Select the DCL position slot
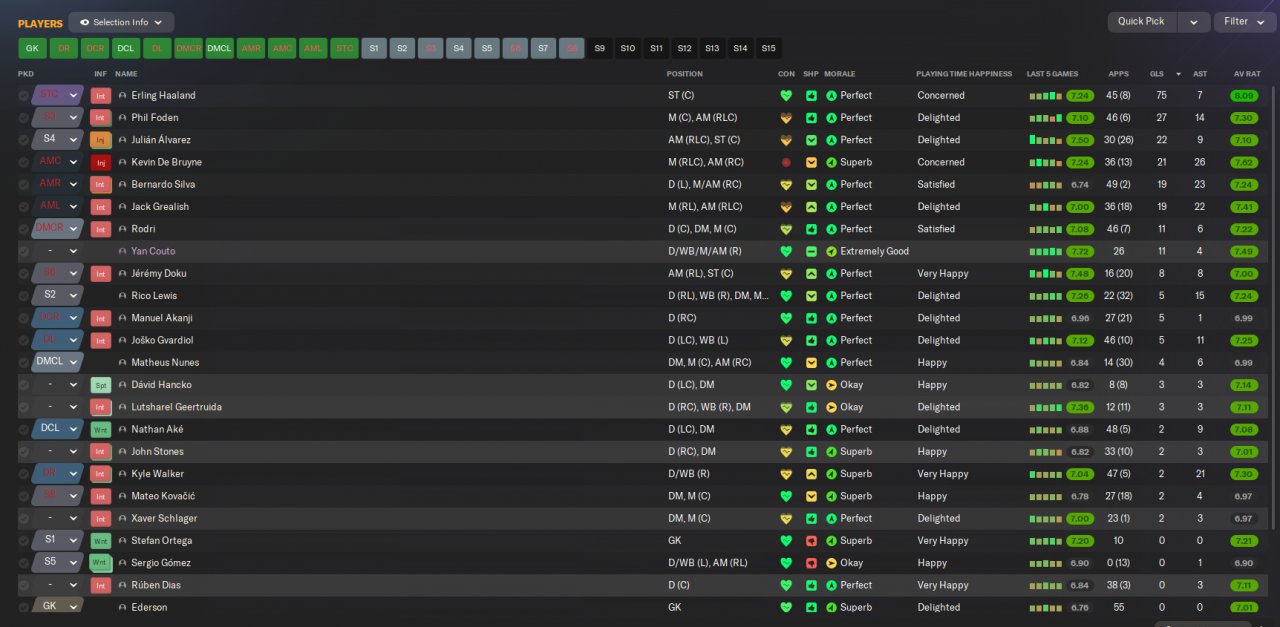This screenshot has width=1280, height=627. [126, 48]
